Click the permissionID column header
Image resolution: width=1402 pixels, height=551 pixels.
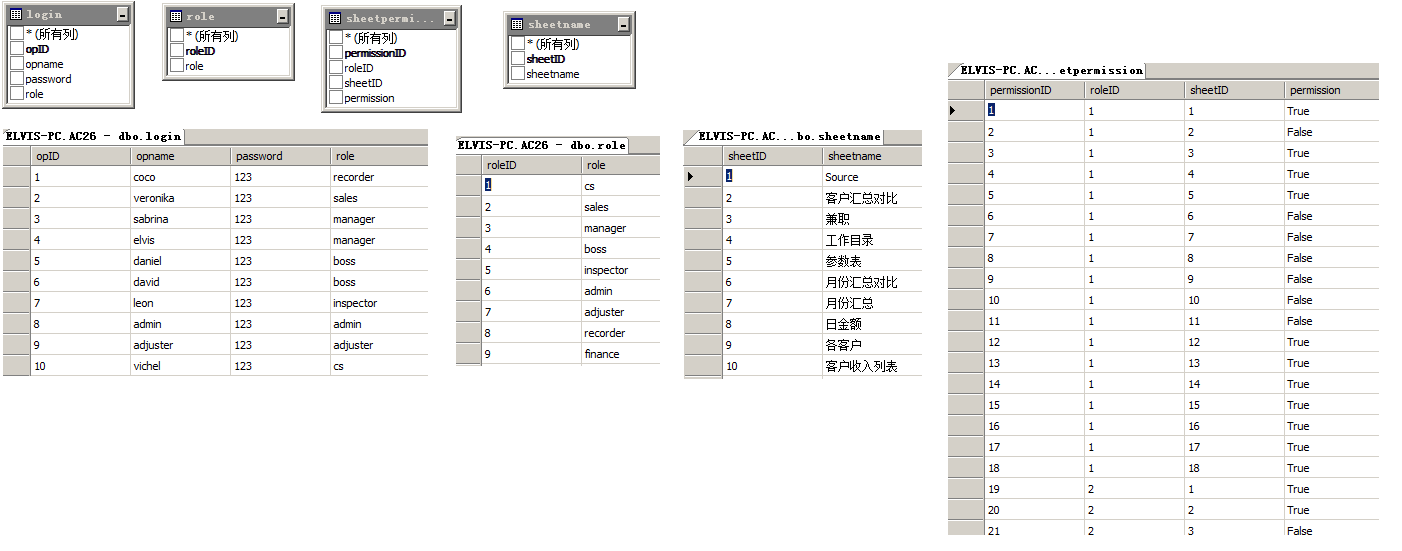1034,90
